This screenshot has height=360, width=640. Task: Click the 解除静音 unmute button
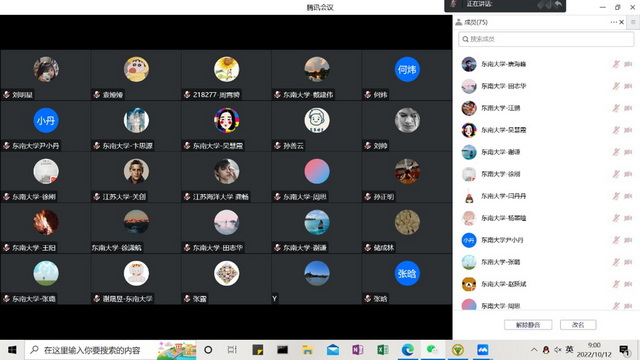point(528,325)
